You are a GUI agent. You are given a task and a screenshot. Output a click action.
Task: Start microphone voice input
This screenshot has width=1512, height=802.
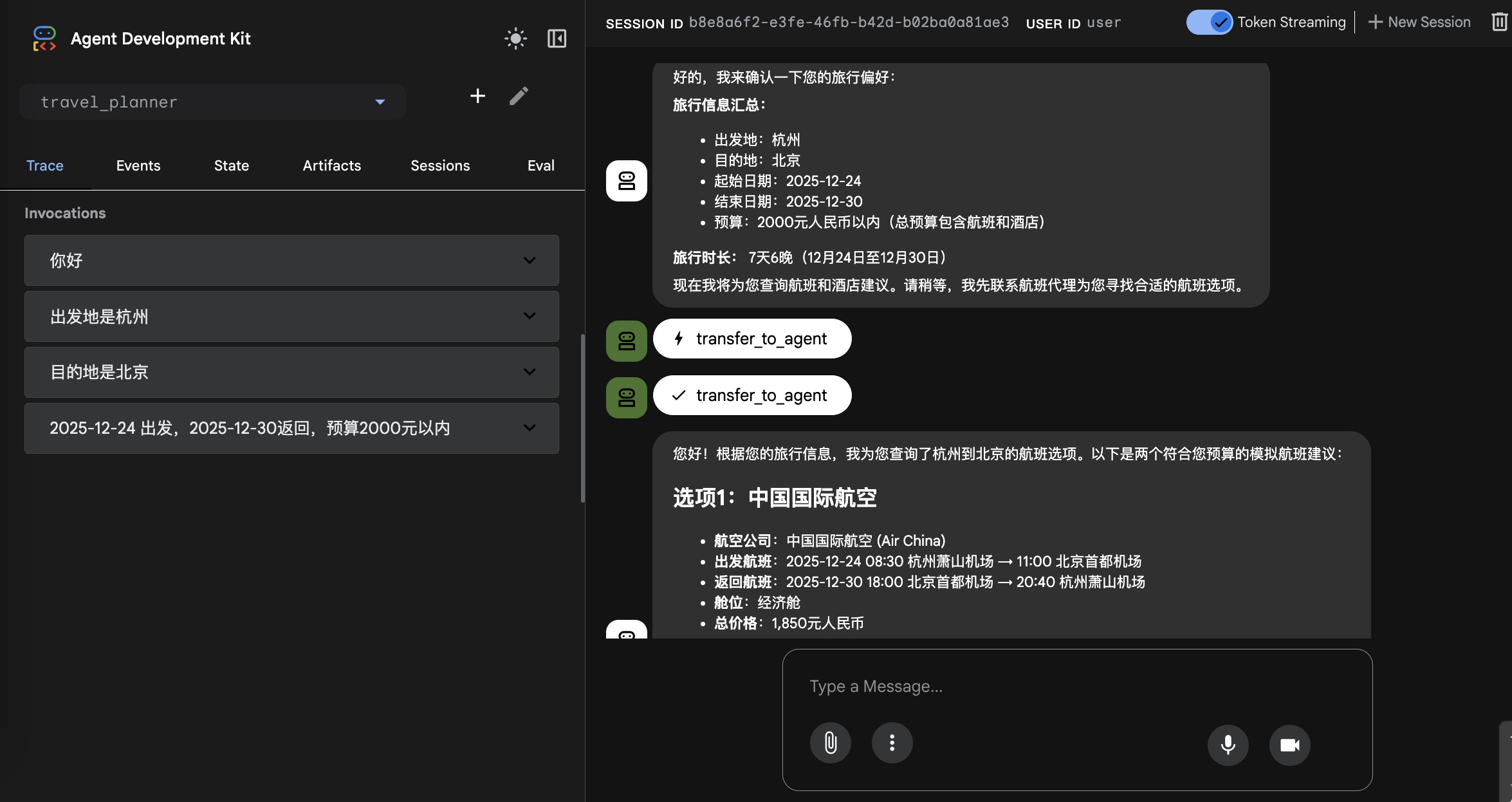tap(1228, 745)
